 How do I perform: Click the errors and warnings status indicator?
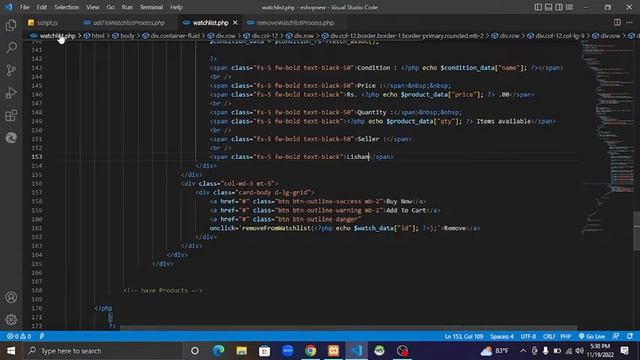(x=19, y=336)
